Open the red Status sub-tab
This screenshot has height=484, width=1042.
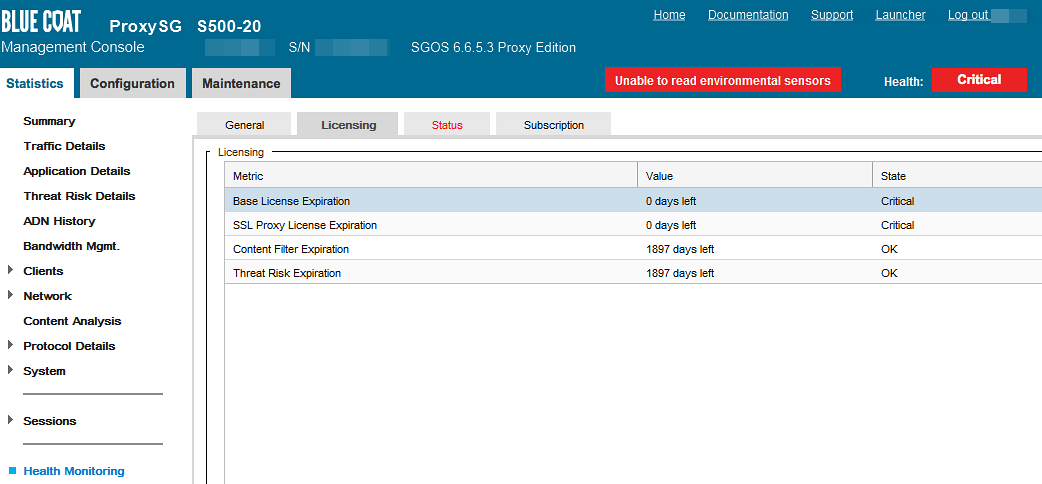click(x=447, y=124)
